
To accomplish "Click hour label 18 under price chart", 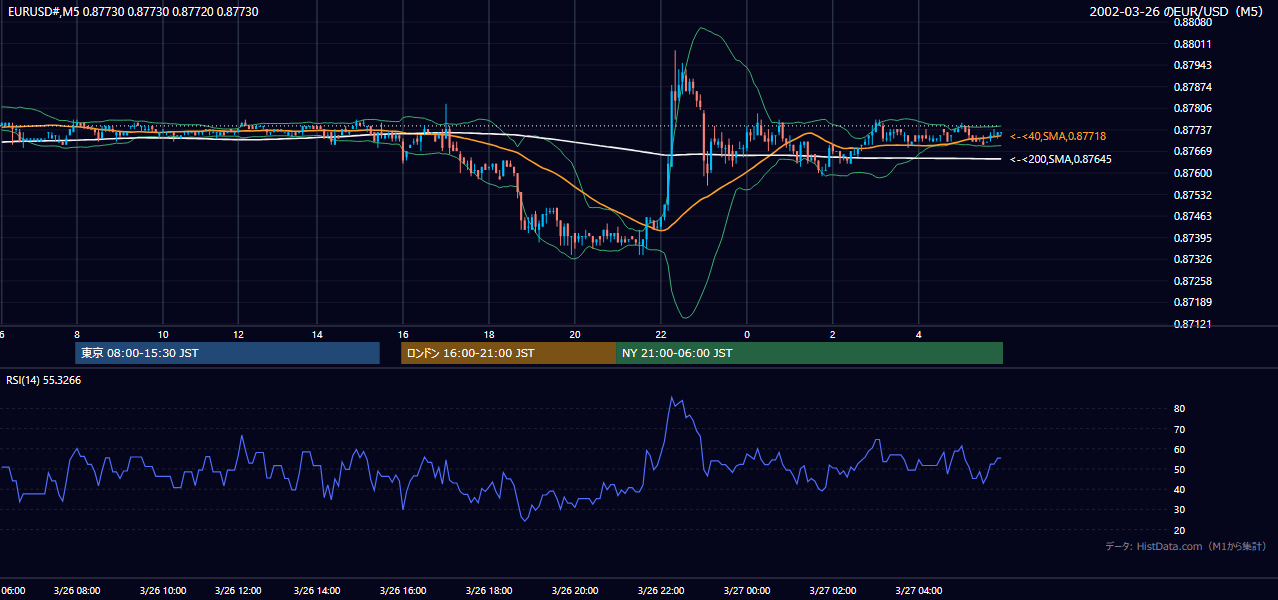I will point(488,334).
